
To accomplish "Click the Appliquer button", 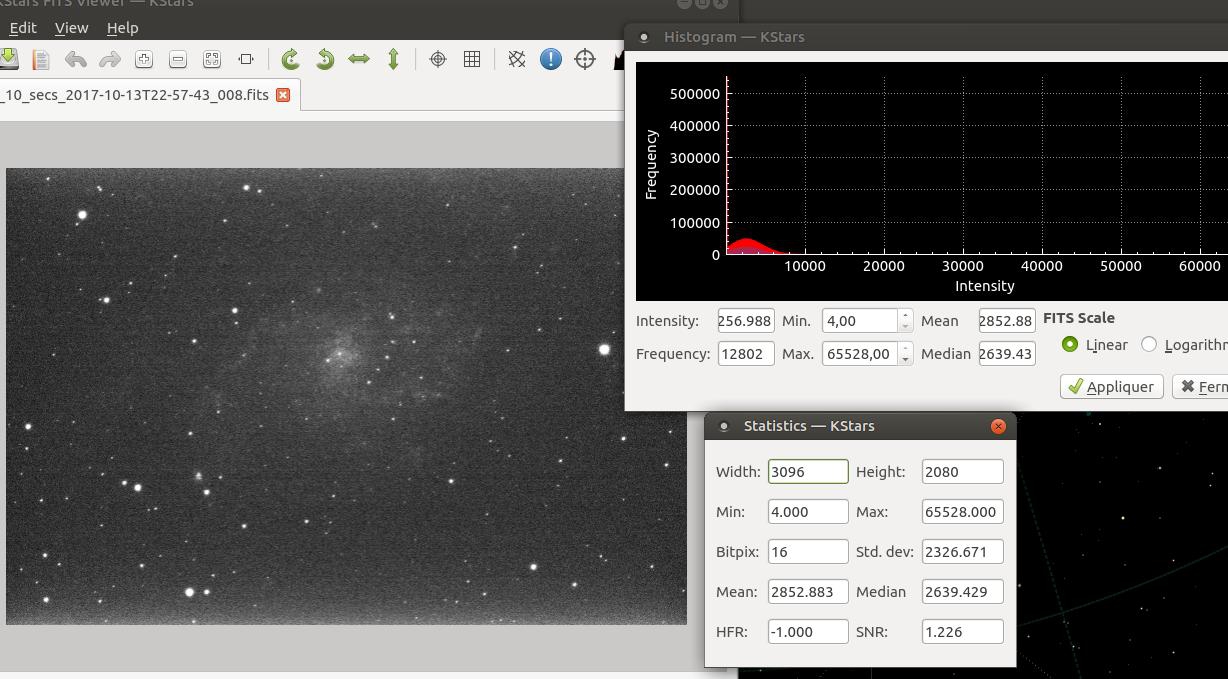I will [x=1111, y=386].
